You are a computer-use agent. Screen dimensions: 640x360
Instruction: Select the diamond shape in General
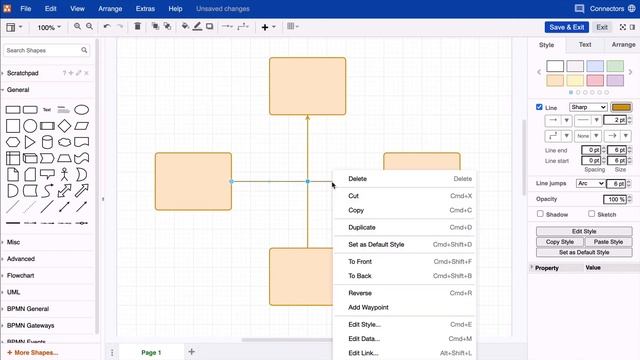(x=64, y=126)
